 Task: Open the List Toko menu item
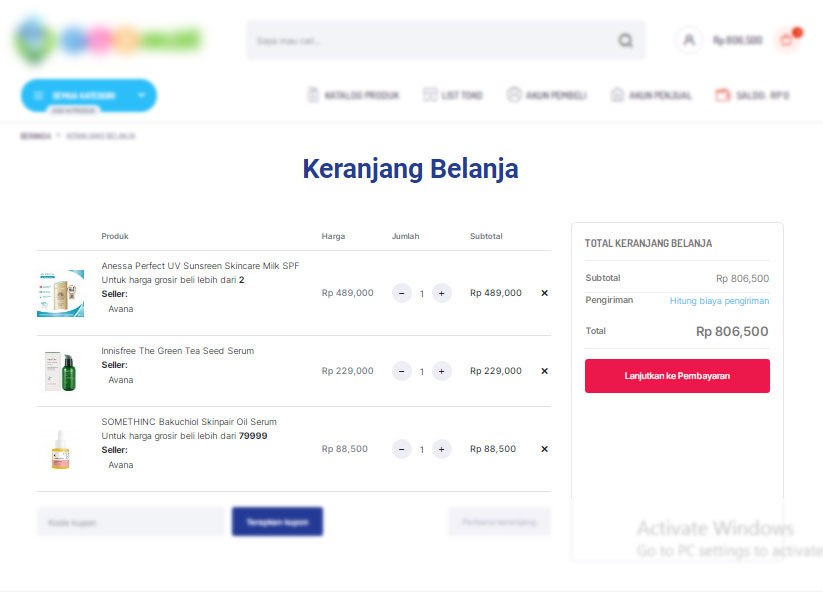pos(453,95)
